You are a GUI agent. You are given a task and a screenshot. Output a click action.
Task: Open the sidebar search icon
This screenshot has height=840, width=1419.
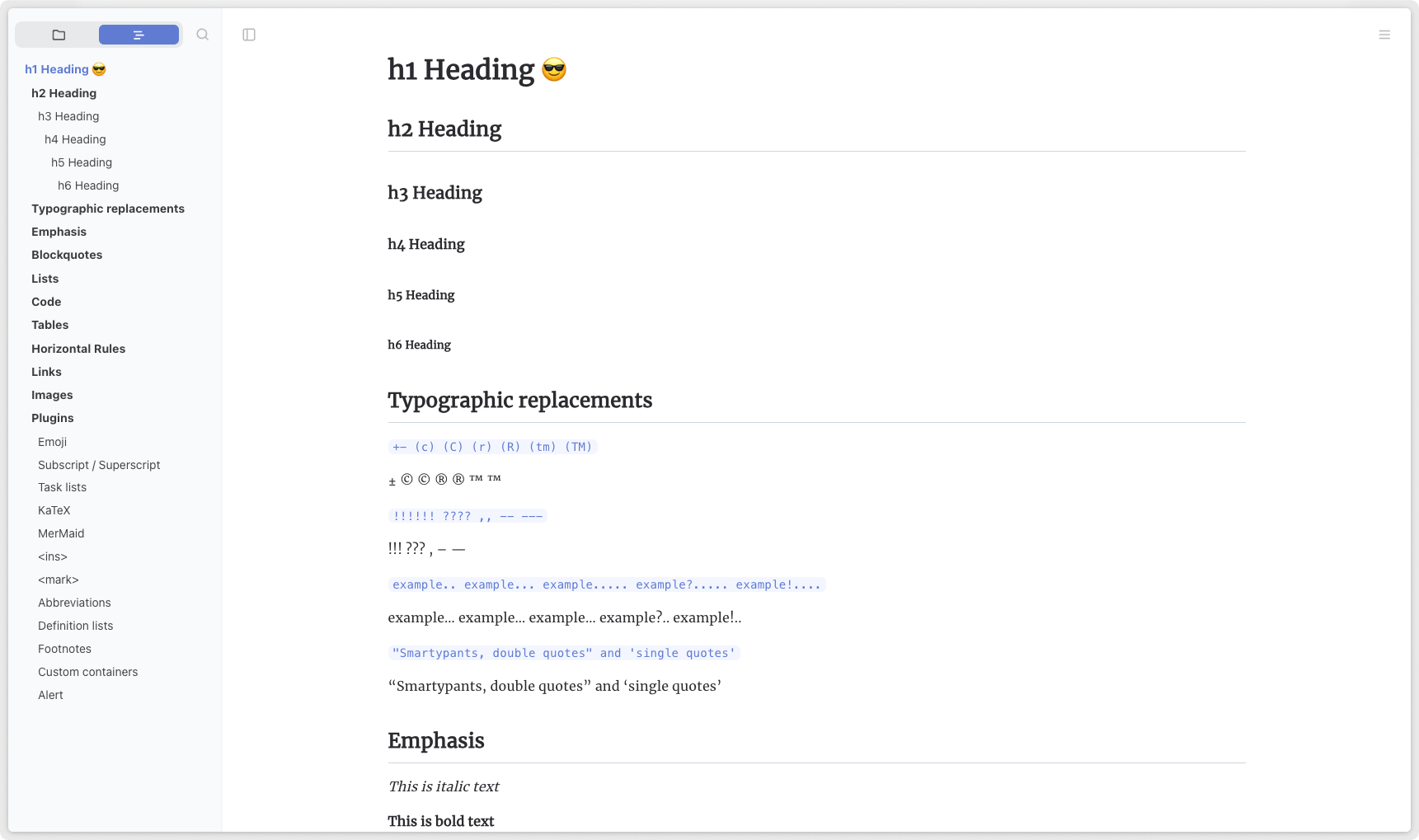(203, 35)
